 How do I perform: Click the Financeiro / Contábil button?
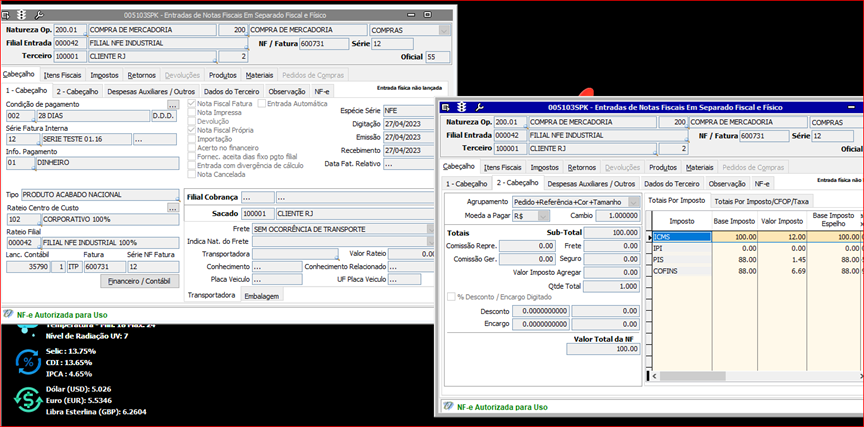pyautogui.click(x=140, y=281)
